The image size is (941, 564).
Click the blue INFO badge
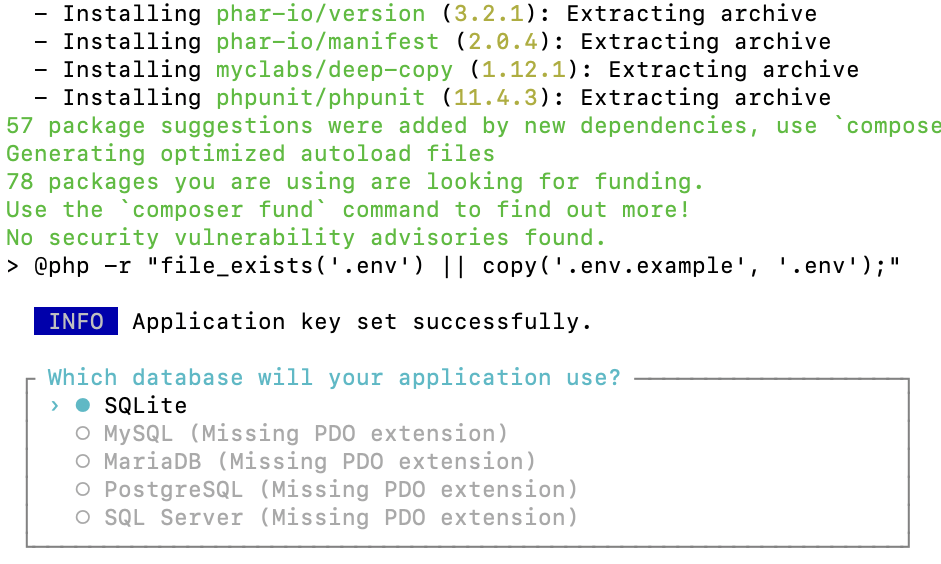pyautogui.click(x=76, y=321)
